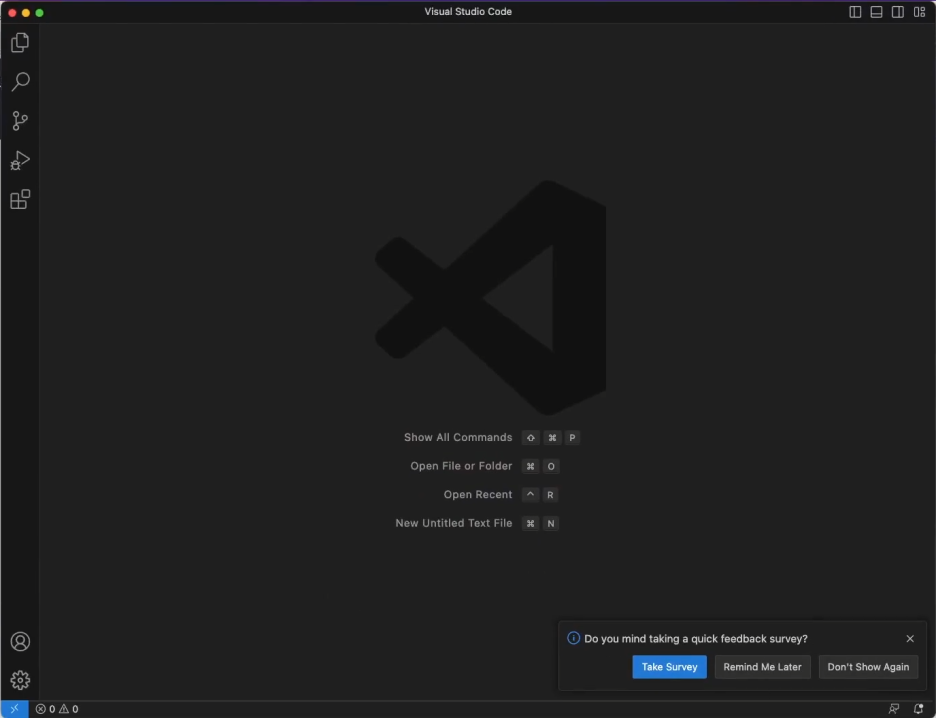Open the Accounts menu icon

pos(20,642)
